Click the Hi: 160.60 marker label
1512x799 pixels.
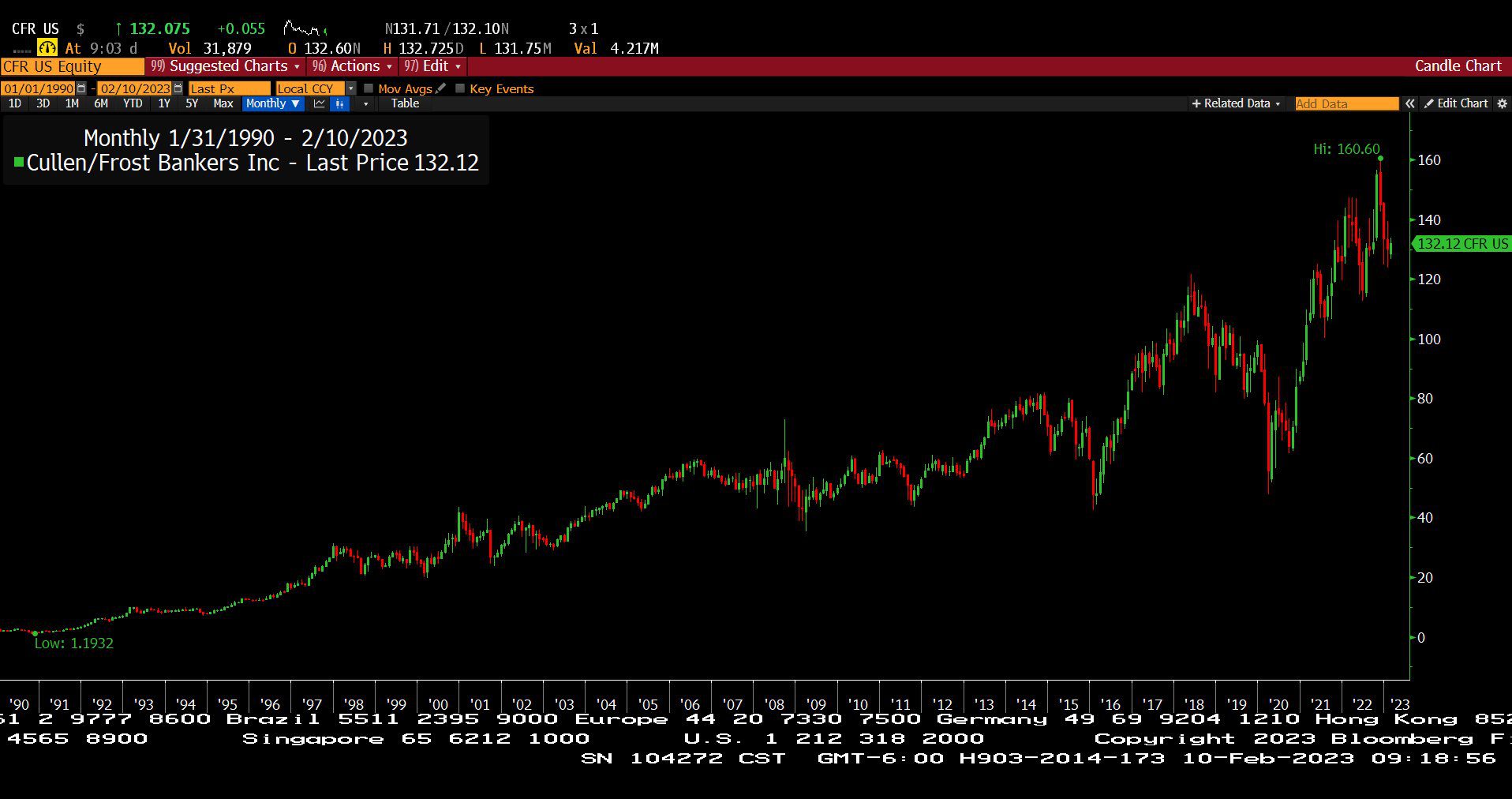point(1346,148)
